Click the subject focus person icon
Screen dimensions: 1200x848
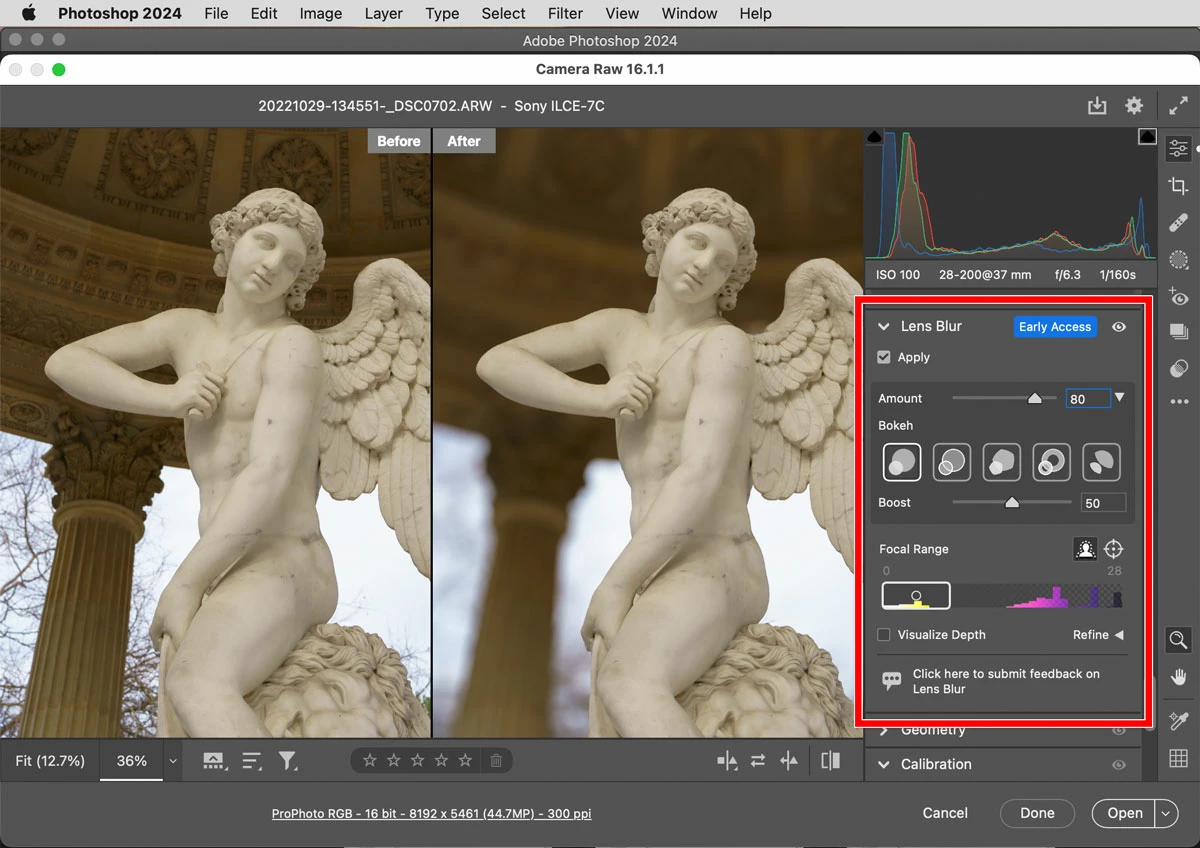pos(1085,549)
